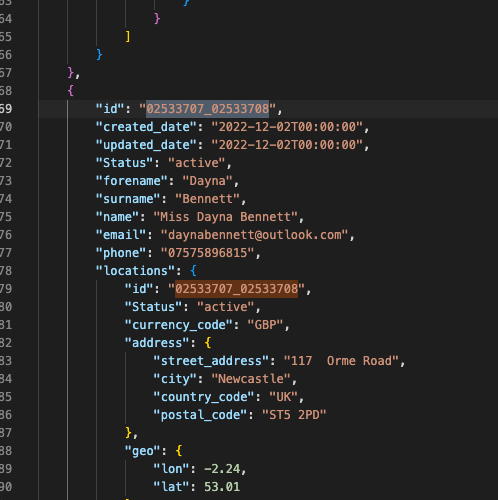Click the "Newcastle" city value
498x500 pixels.
251,379
